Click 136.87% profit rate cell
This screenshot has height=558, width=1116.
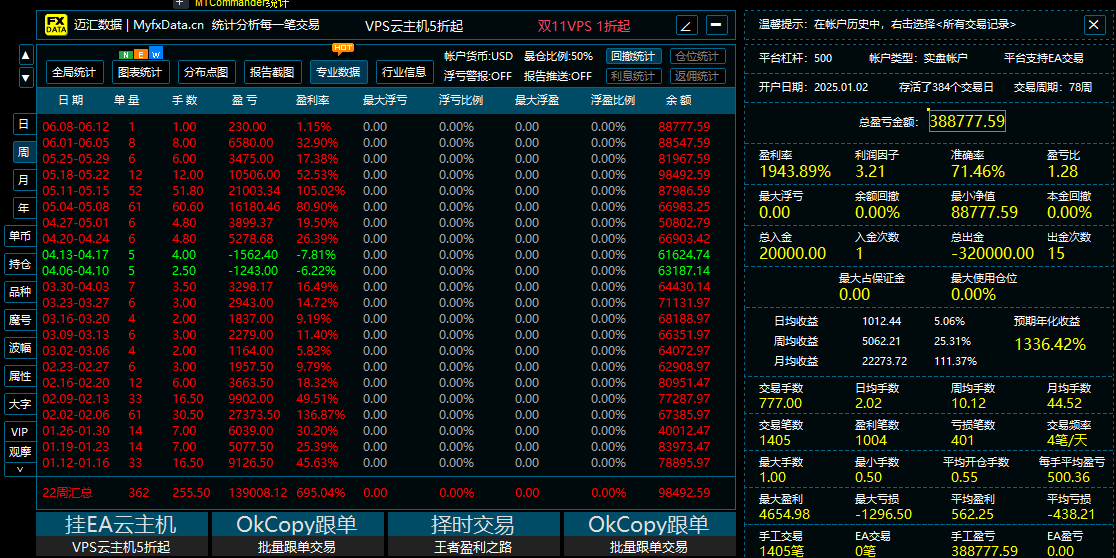pyautogui.click(x=321, y=414)
